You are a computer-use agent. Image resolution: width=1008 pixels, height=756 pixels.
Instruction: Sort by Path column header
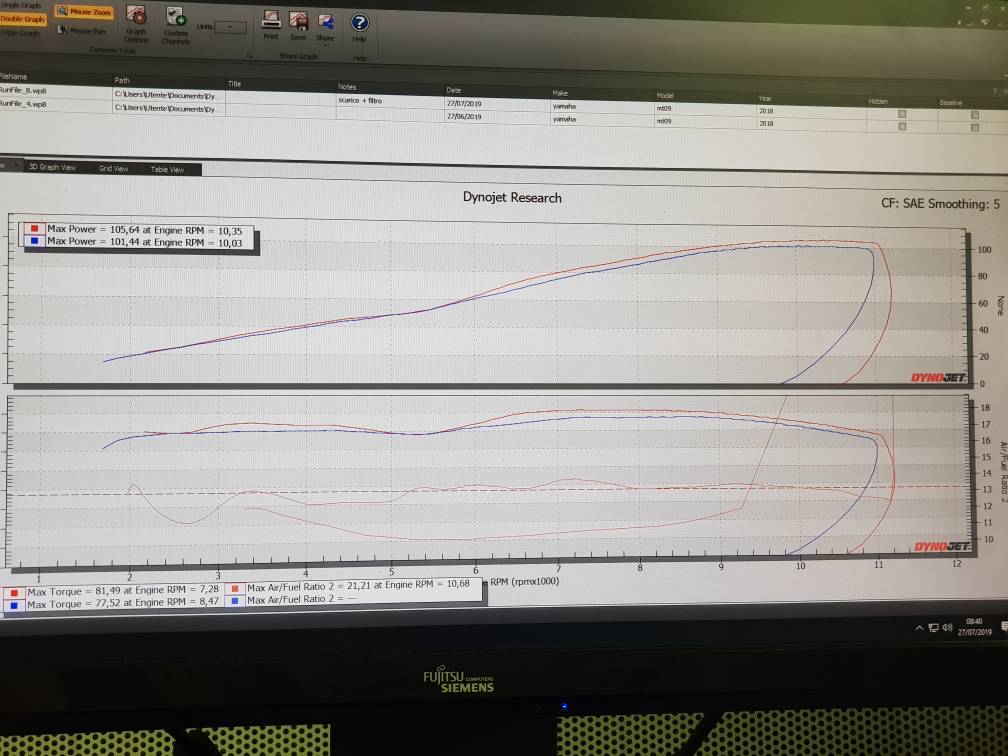pyautogui.click(x=122, y=80)
